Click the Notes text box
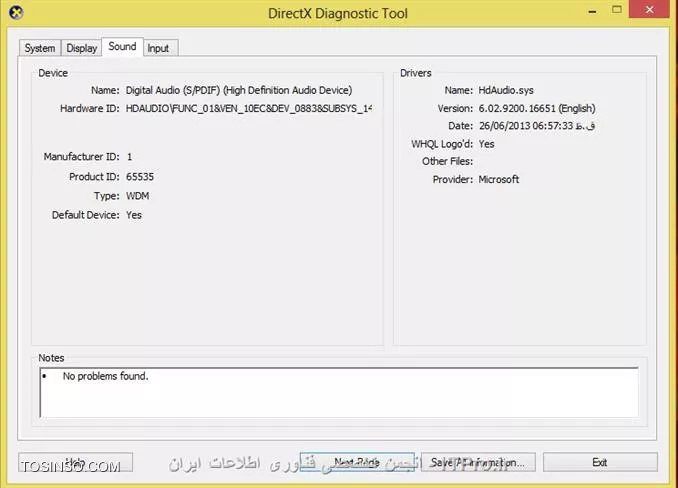The image size is (678, 488). click(339, 392)
